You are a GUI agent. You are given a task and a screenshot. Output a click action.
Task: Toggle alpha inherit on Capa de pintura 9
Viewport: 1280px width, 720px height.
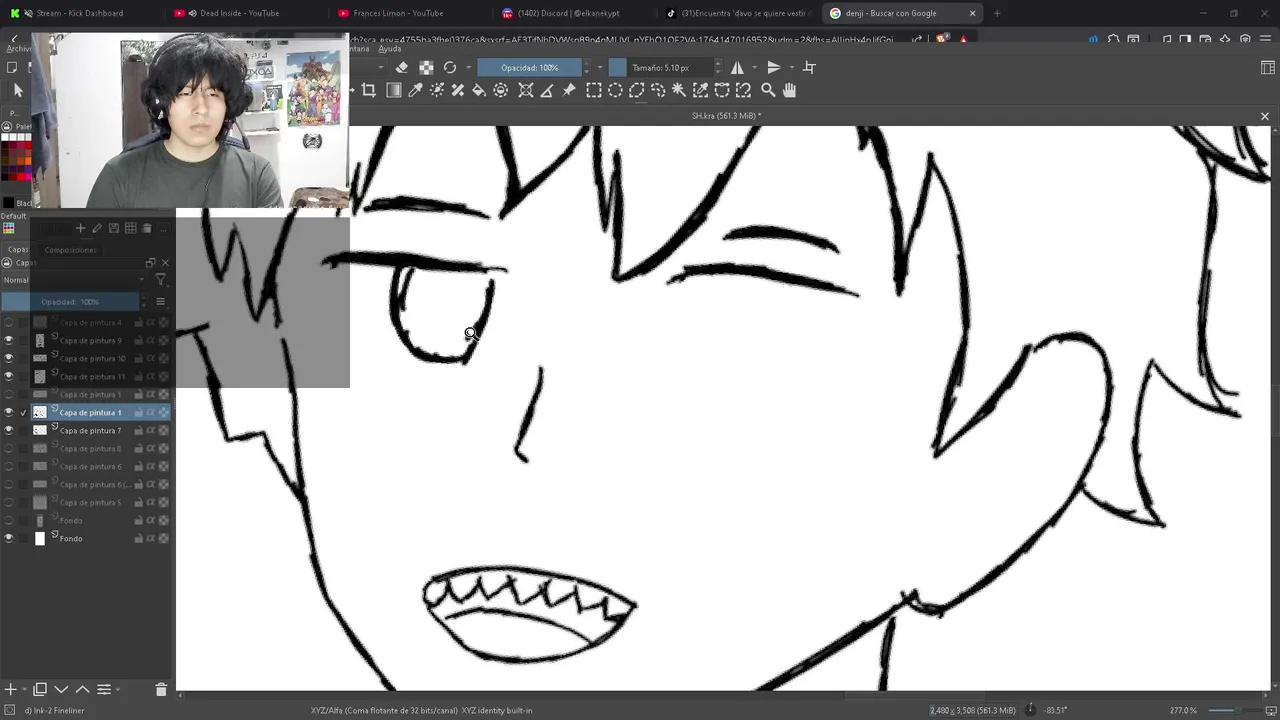tap(151, 340)
